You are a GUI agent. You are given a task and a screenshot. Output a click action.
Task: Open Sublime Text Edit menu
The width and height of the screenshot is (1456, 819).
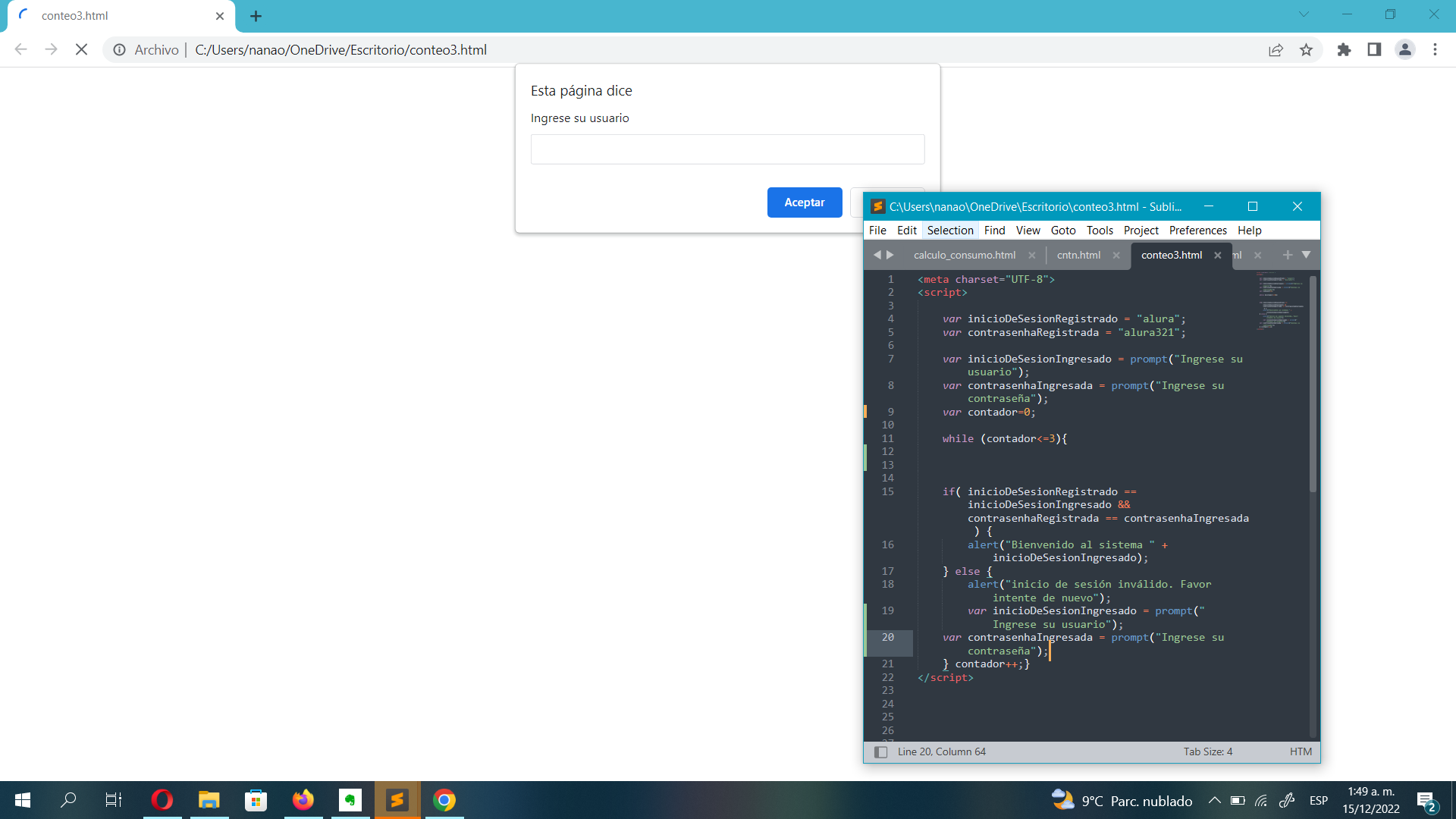coord(907,231)
